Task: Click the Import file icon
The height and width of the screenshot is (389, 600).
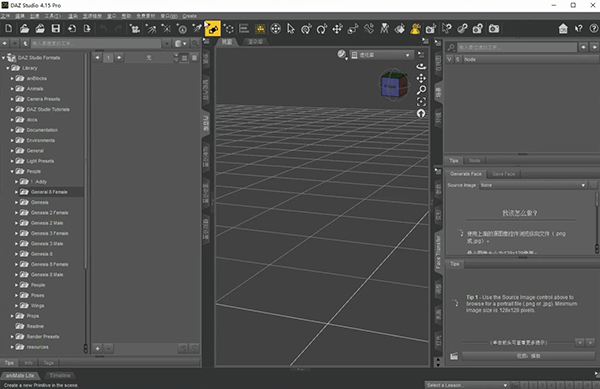Action: pyautogui.click(x=72, y=29)
